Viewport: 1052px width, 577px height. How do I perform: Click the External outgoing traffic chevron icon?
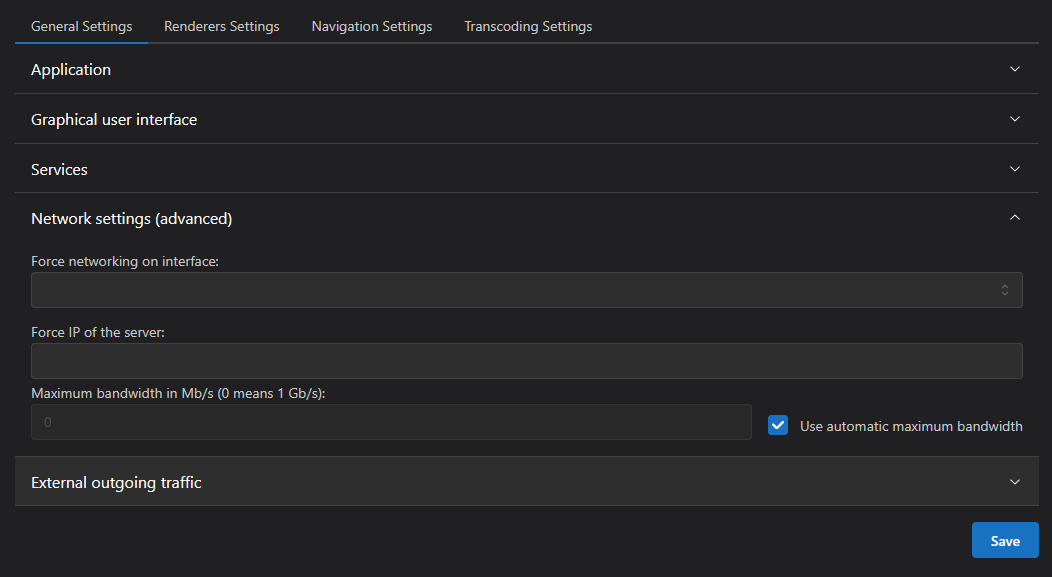coord(1014,482)
